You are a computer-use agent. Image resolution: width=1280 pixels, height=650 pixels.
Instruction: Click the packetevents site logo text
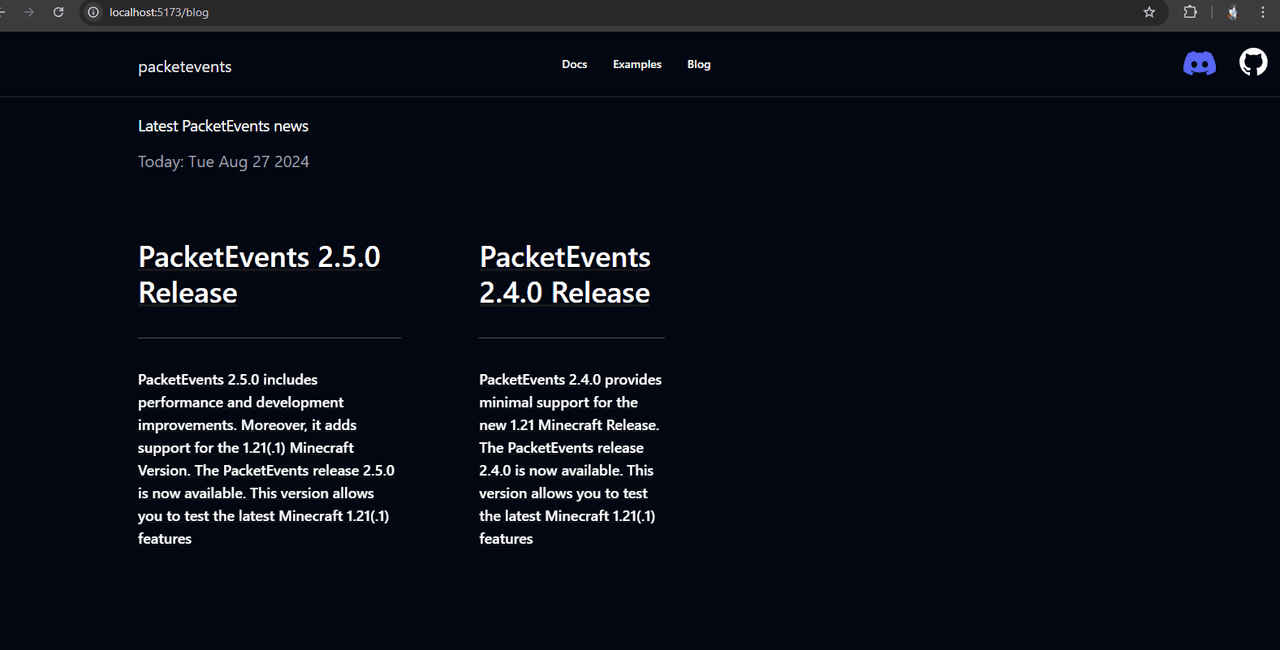click(185, 67)
